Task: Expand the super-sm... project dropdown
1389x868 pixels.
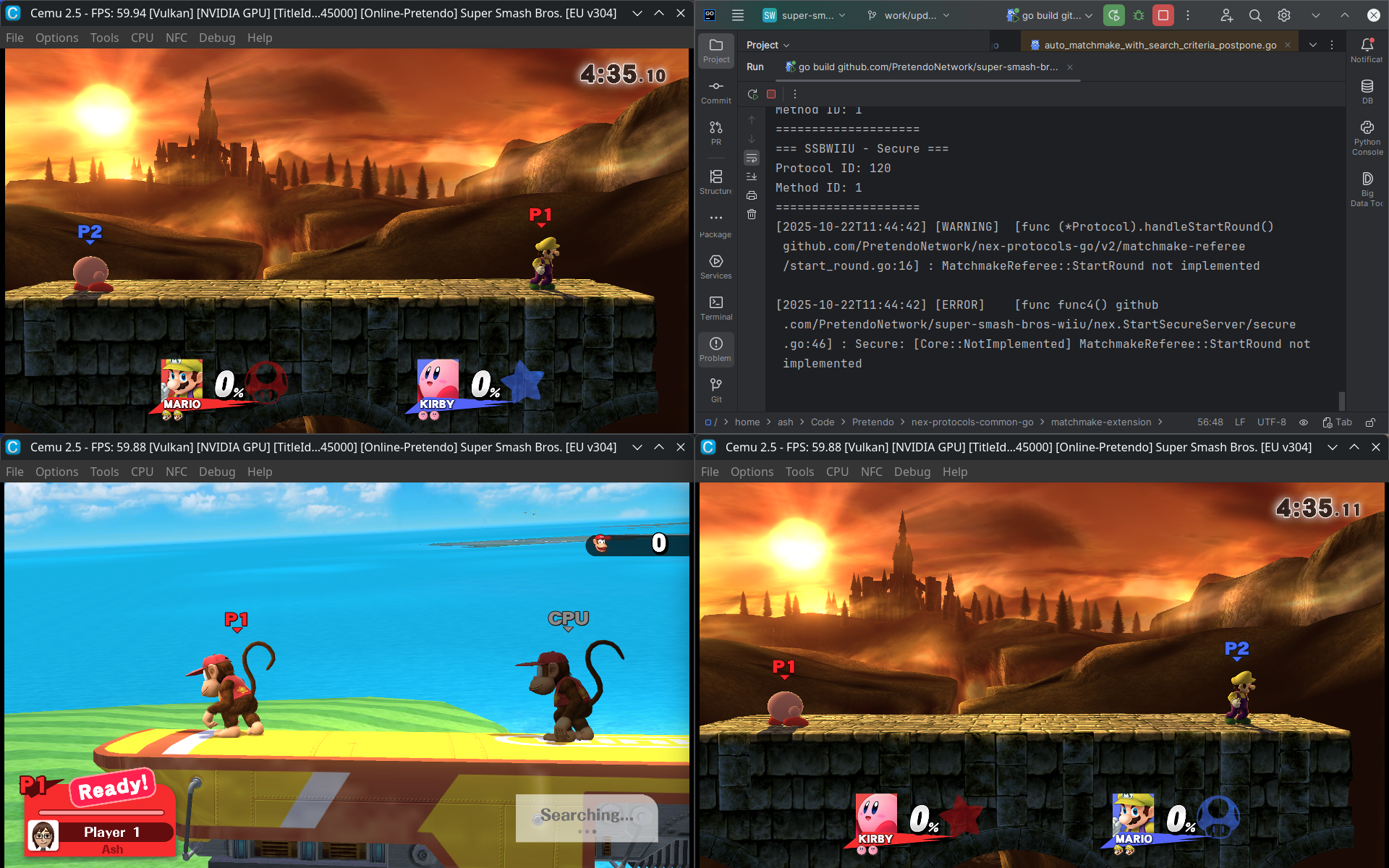Action: [804, 15]
